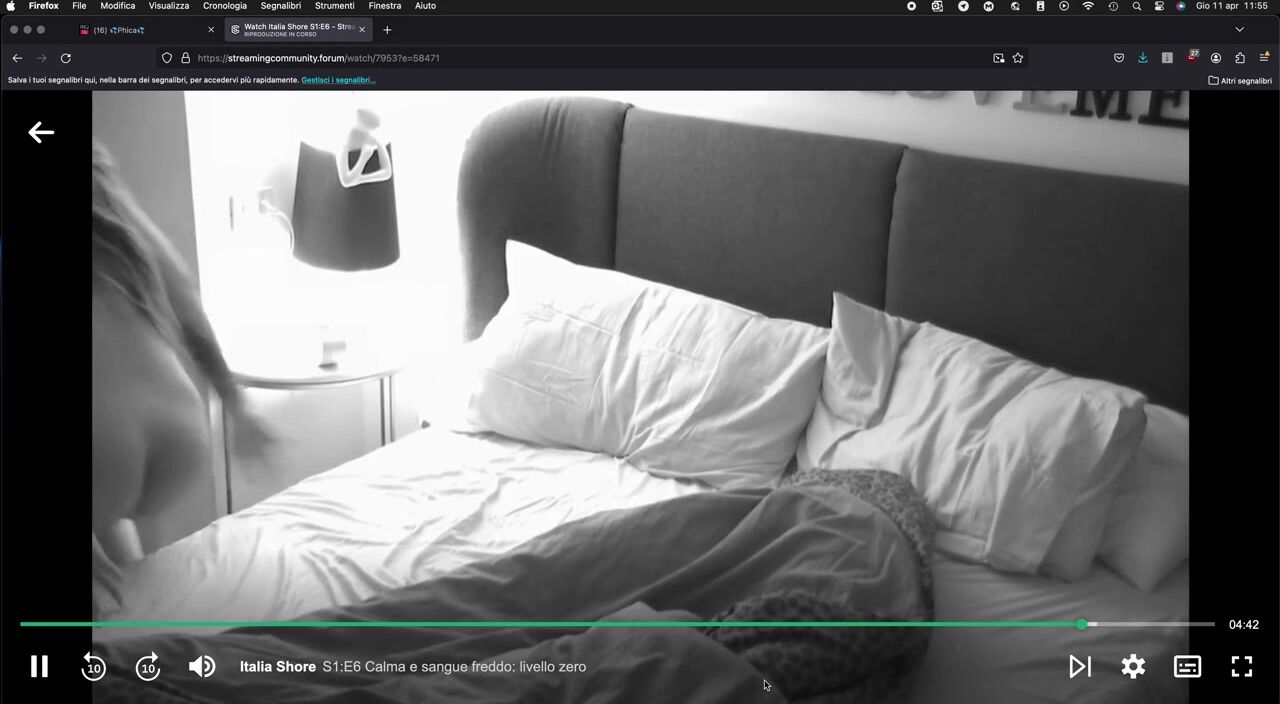Image resolution: width=1280 pixels, height=704 pixels.
Task: Open macOS Control Center
Action: 1160,6
